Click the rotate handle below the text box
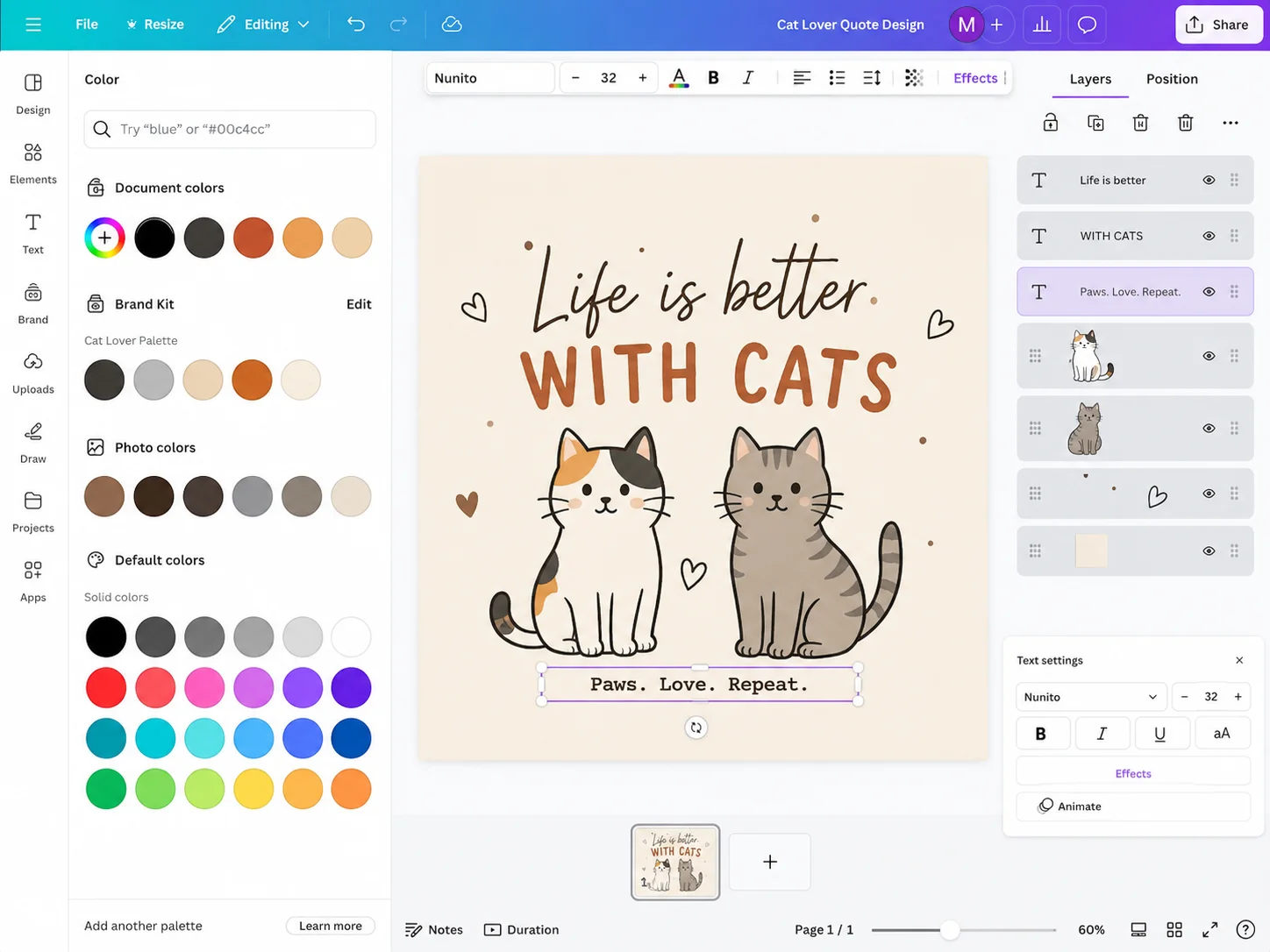This screenshot has width=1270, height=952. pos(696,728)
